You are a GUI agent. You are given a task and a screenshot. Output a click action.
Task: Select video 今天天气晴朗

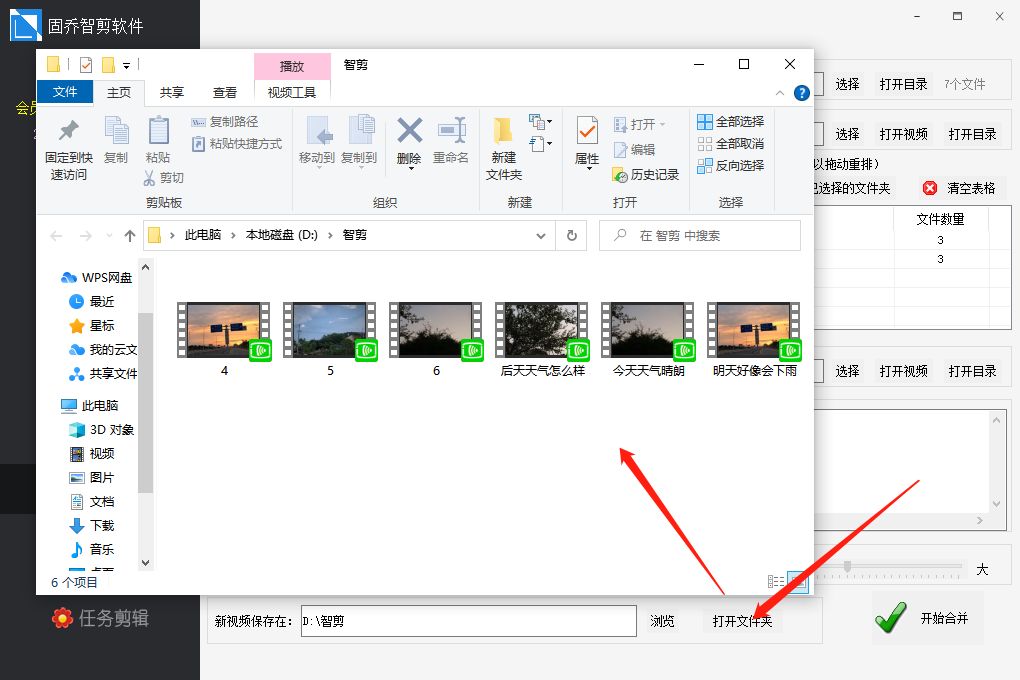tap(649, 340)
